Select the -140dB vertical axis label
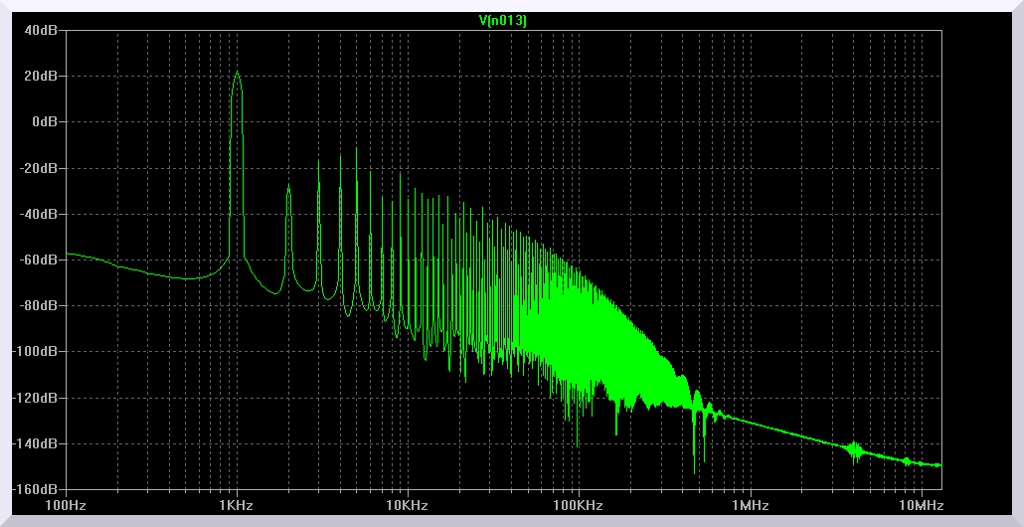Screen dimensions: 1024x527 click(39, 444)
